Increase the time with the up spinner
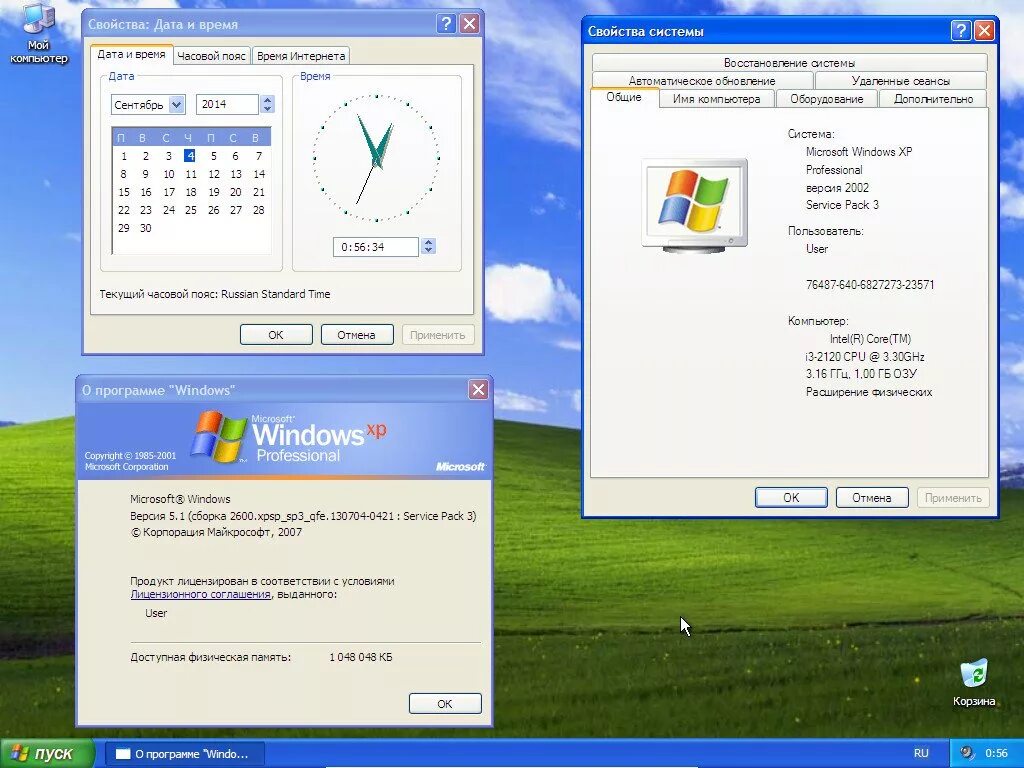This screenshot has width=1024, height=768. coord(428,242)
